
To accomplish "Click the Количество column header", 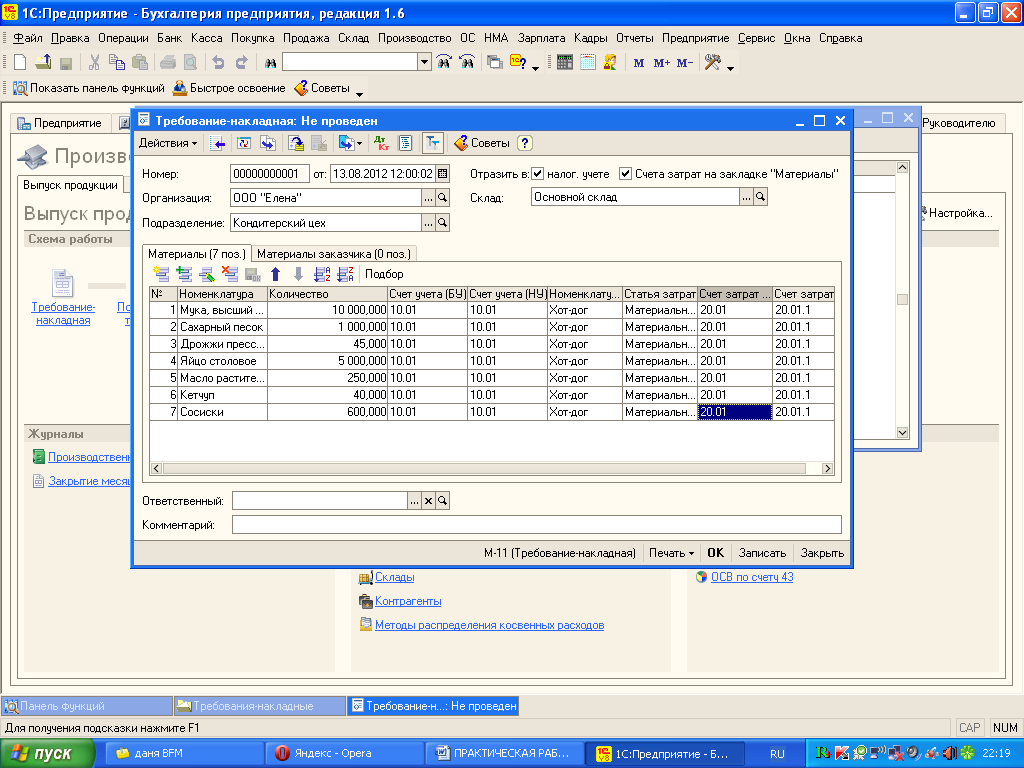I will click(327, 294).
